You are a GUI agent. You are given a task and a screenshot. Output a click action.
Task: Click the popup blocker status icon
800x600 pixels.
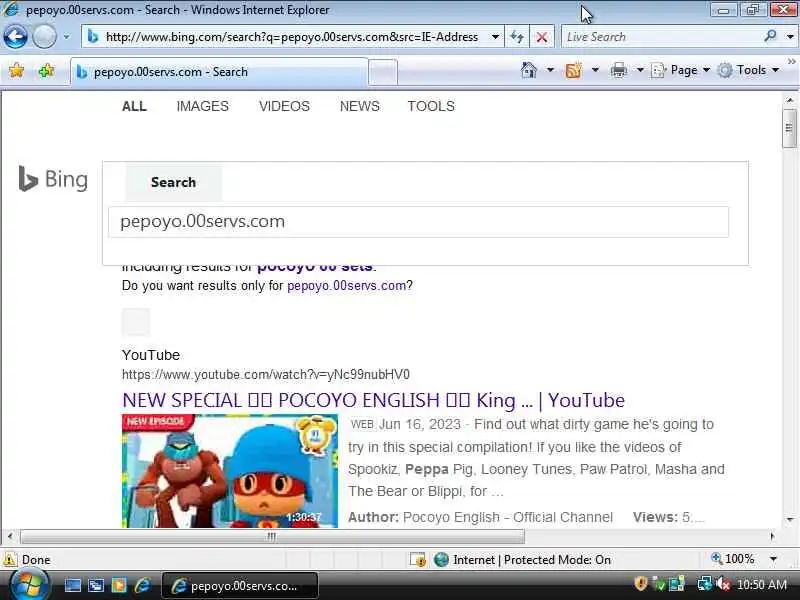click(418, 560)
